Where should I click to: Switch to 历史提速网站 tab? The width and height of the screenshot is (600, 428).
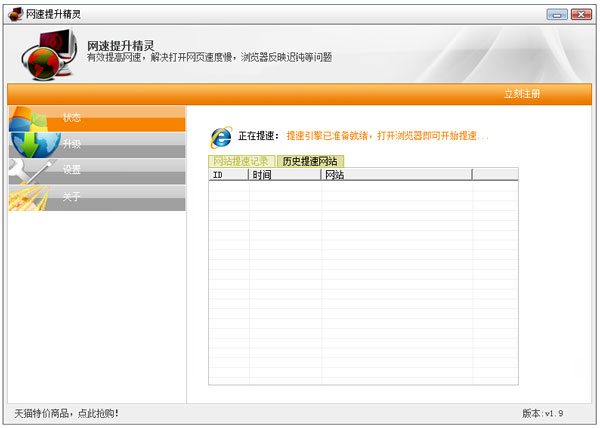tap(310, 161)
